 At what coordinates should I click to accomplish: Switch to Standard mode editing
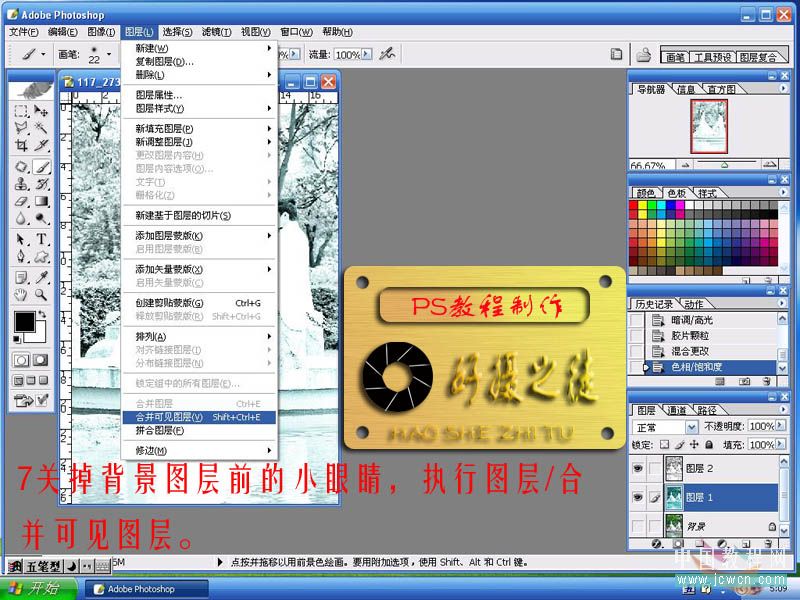[x=21, y=360]
